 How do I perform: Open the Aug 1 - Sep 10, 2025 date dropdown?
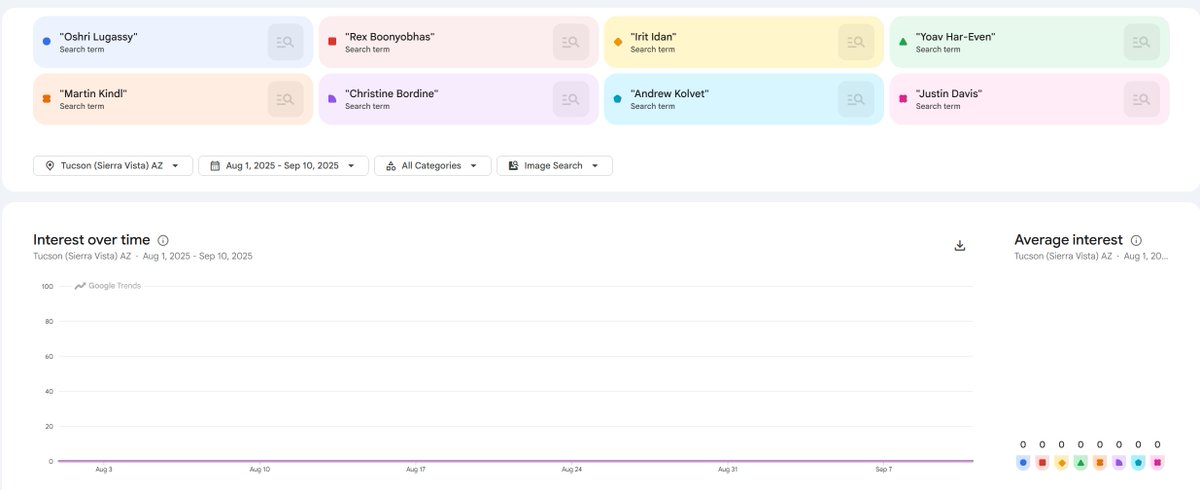[283, 166]
